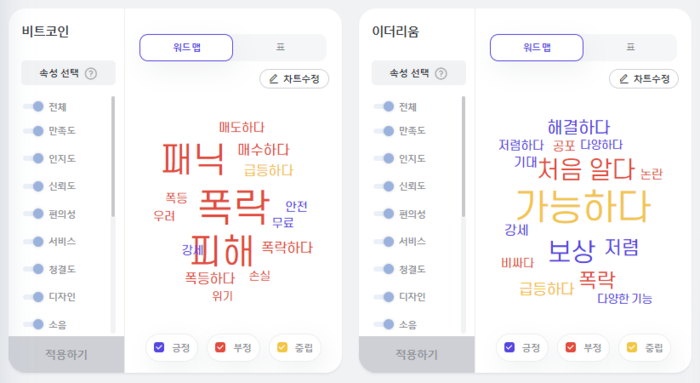Screen dimensions: 700x383
Task: Uncheck 부정 checkbox under 이더리움 word map
Action: 571,347
